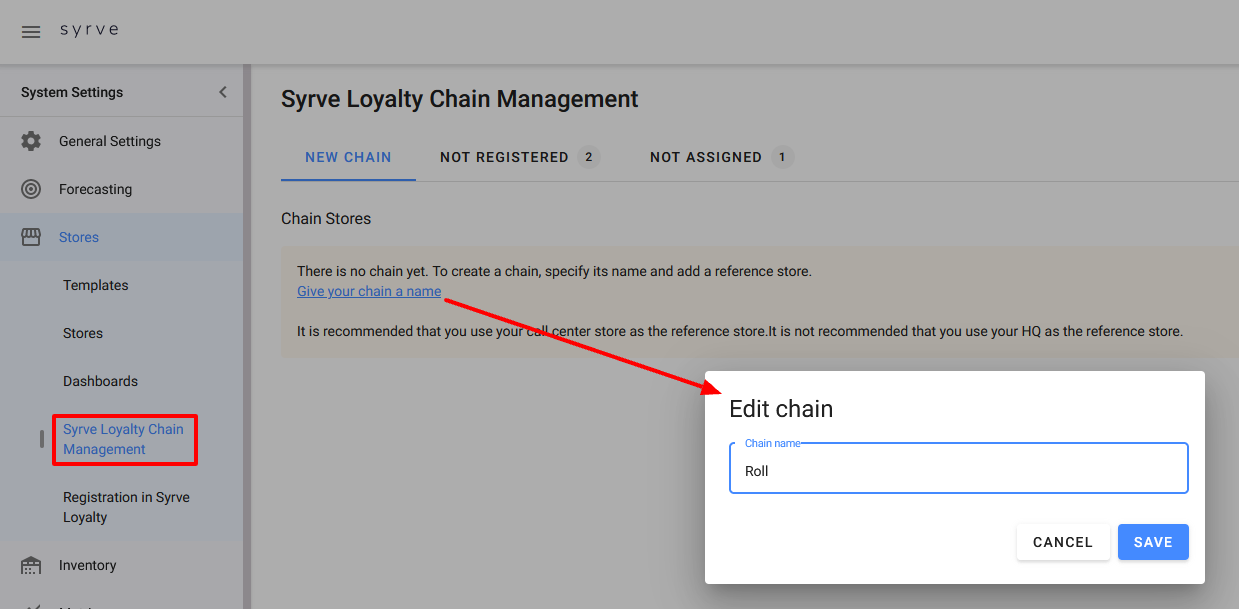This screenshot has height=609, width=1239.
Task: Click the syrve logo
Action: 89,30
